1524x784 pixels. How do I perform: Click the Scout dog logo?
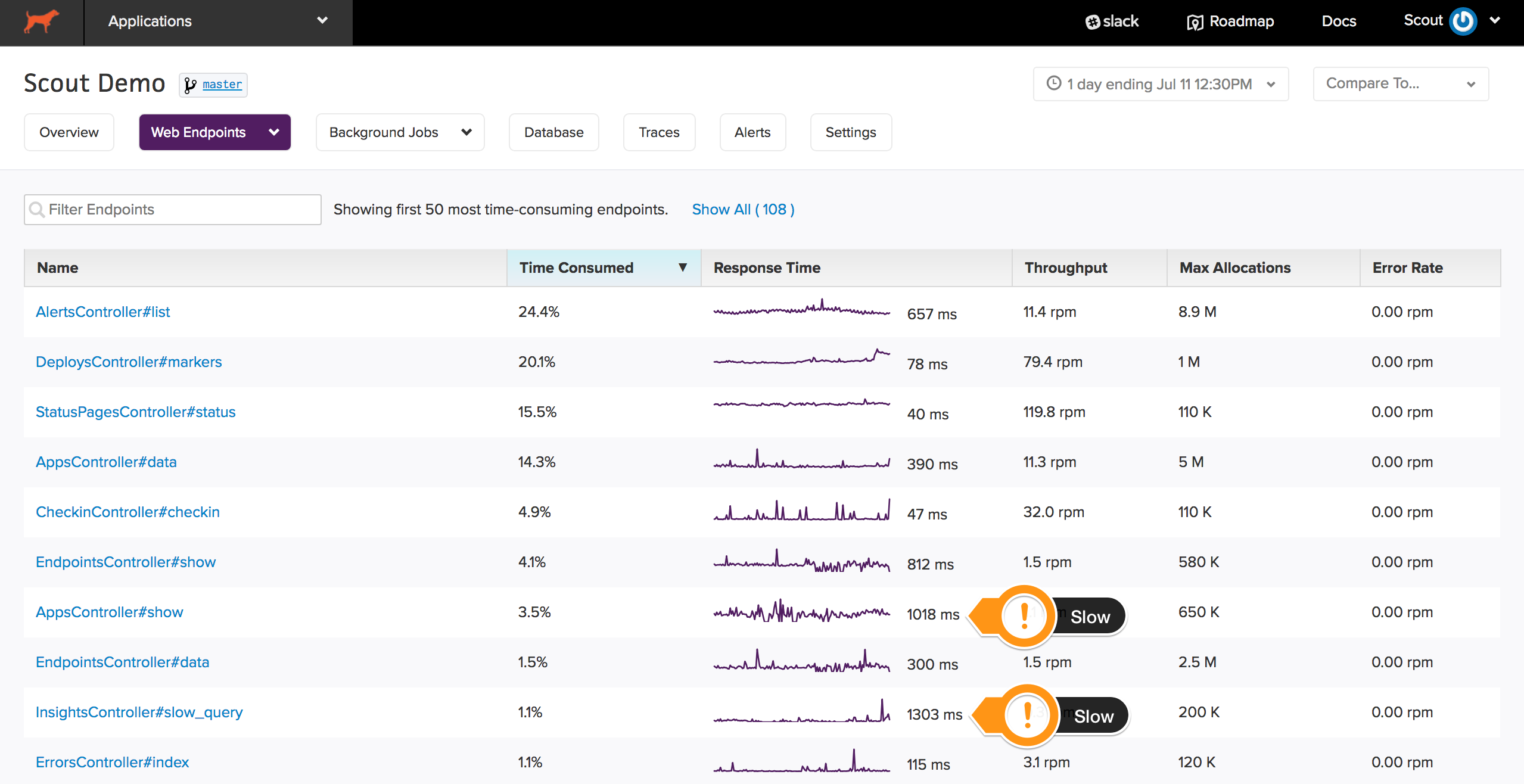point(41,21)
